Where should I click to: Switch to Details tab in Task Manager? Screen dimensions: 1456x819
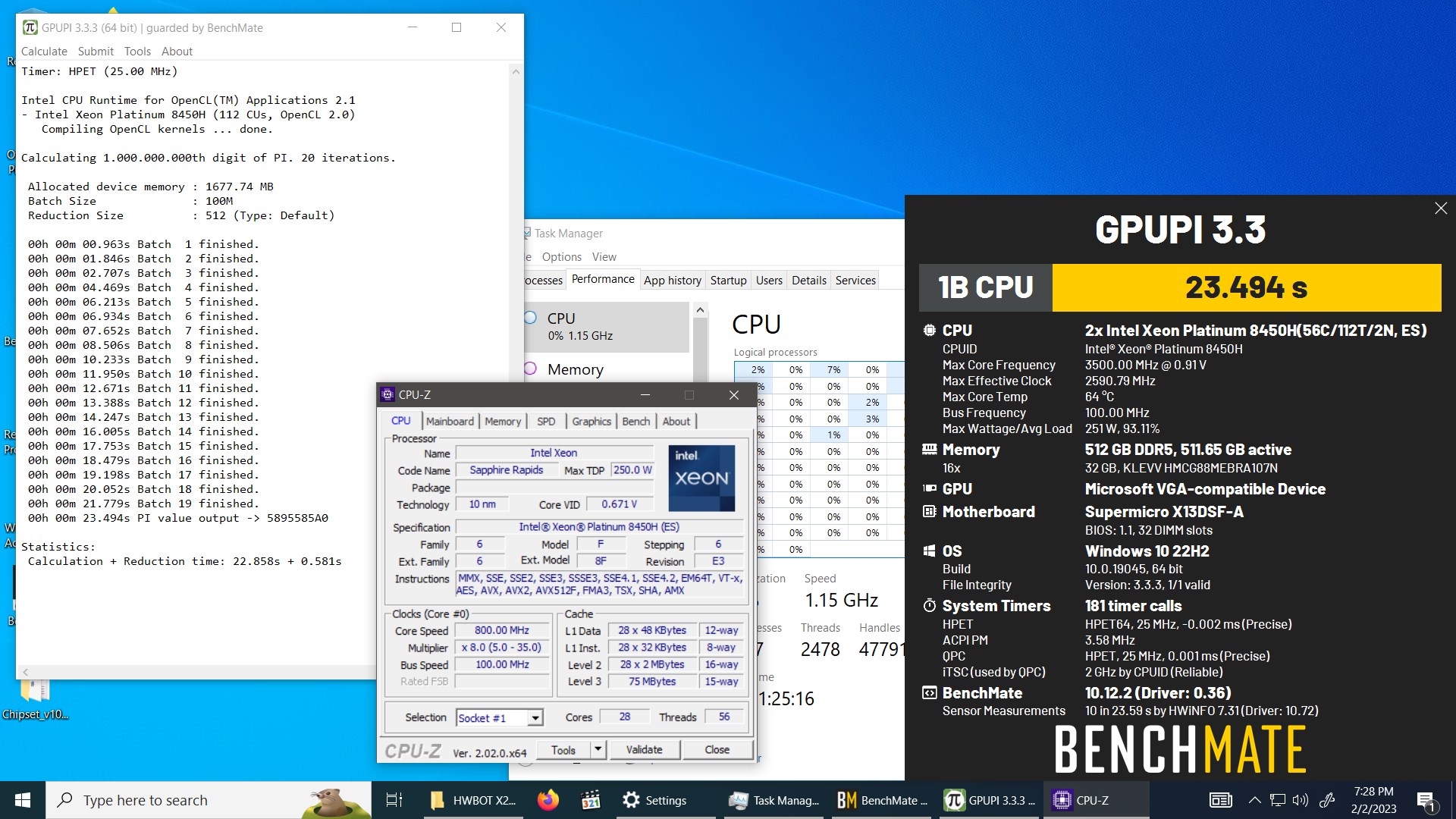(809, 280)
